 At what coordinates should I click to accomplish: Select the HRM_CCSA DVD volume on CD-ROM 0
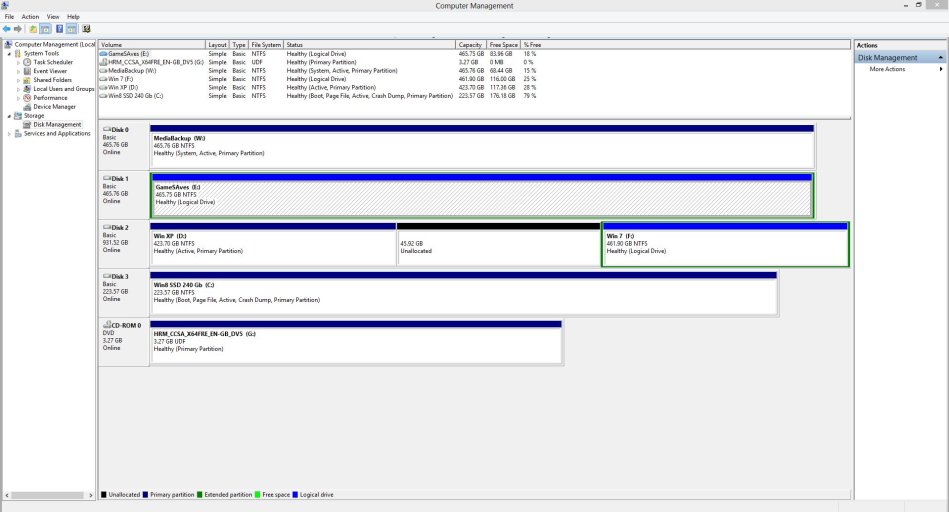(x=356, y=343)
